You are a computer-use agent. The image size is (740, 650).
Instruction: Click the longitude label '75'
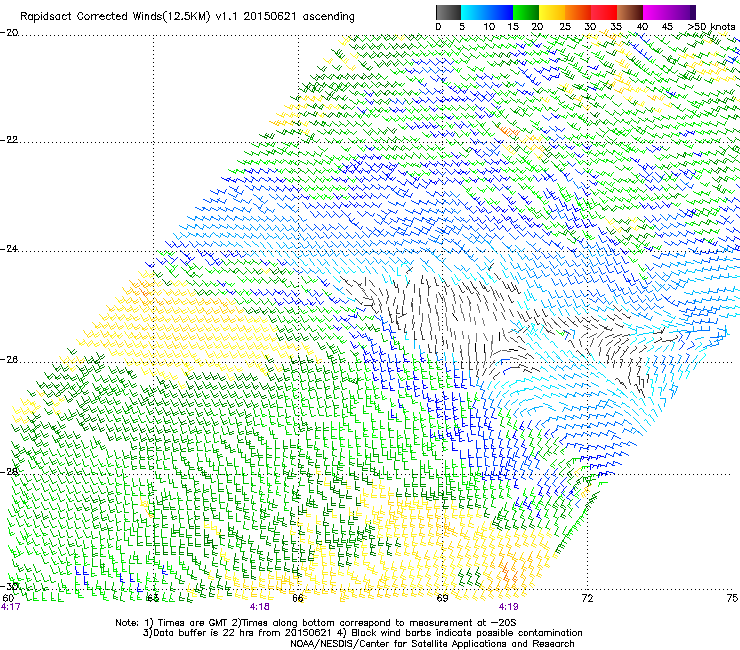[x=732, y=598]
